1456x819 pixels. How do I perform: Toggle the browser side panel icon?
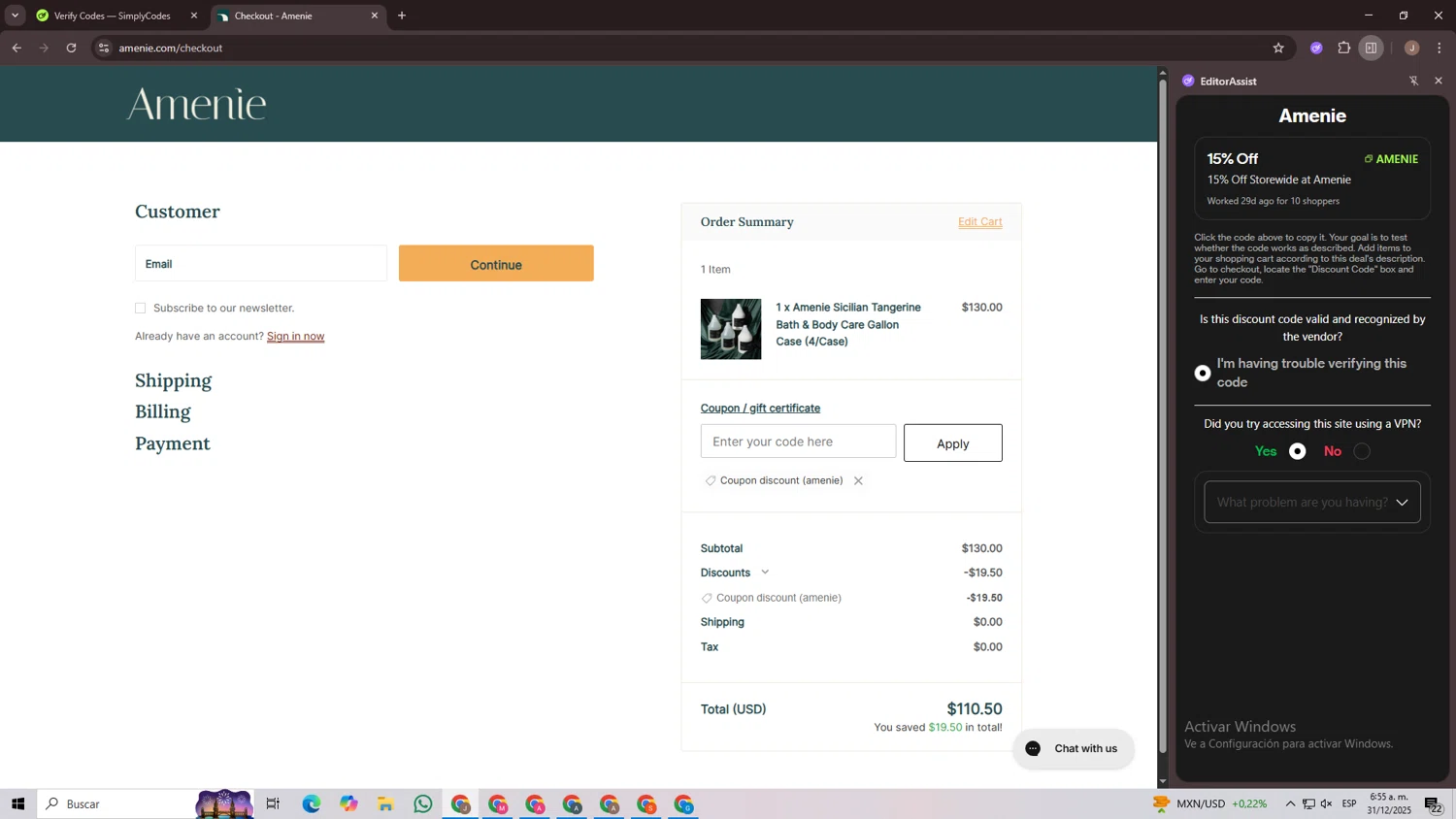[1372, 48]
